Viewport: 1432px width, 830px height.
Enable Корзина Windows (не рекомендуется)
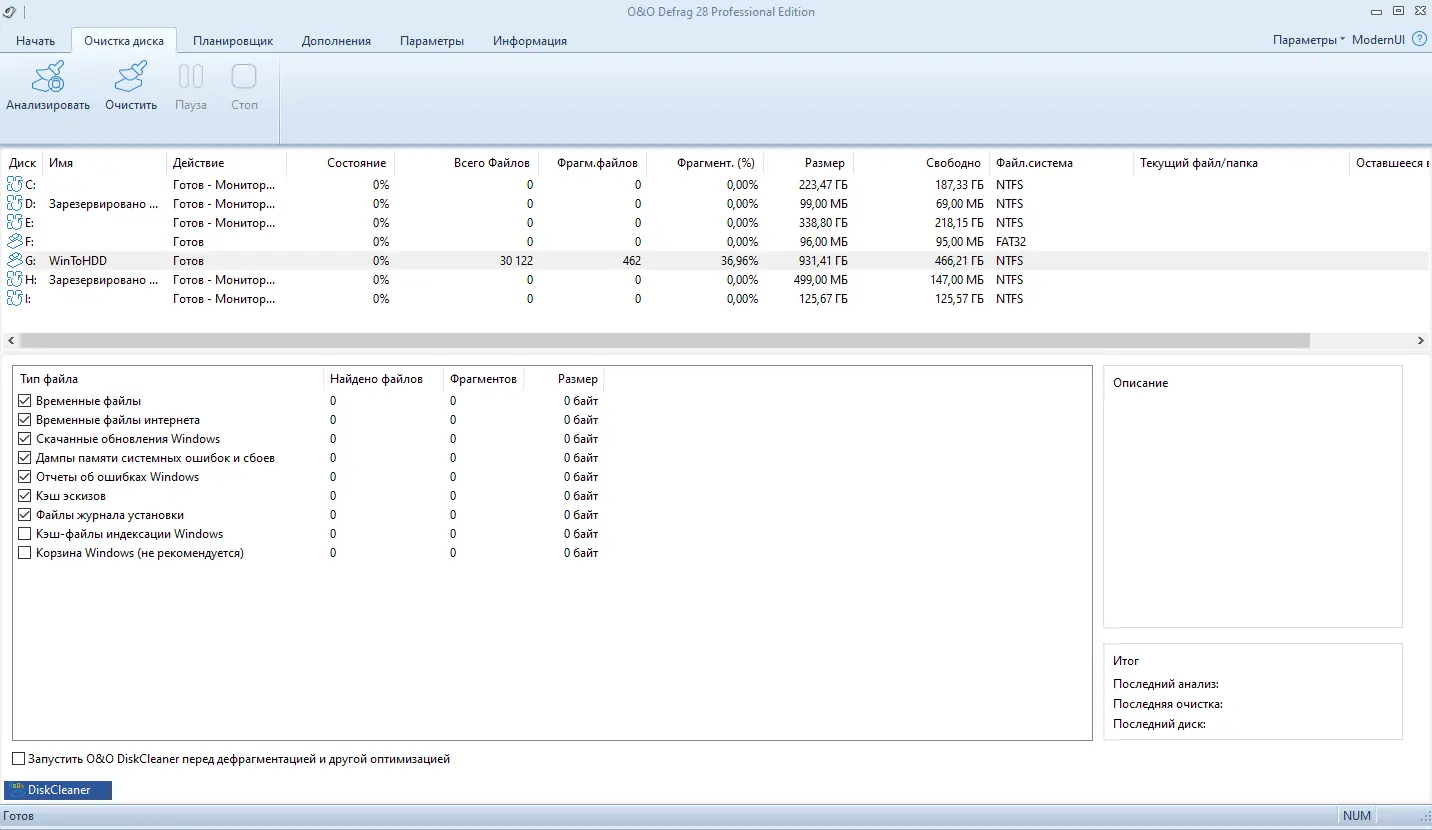coord(25,553)
